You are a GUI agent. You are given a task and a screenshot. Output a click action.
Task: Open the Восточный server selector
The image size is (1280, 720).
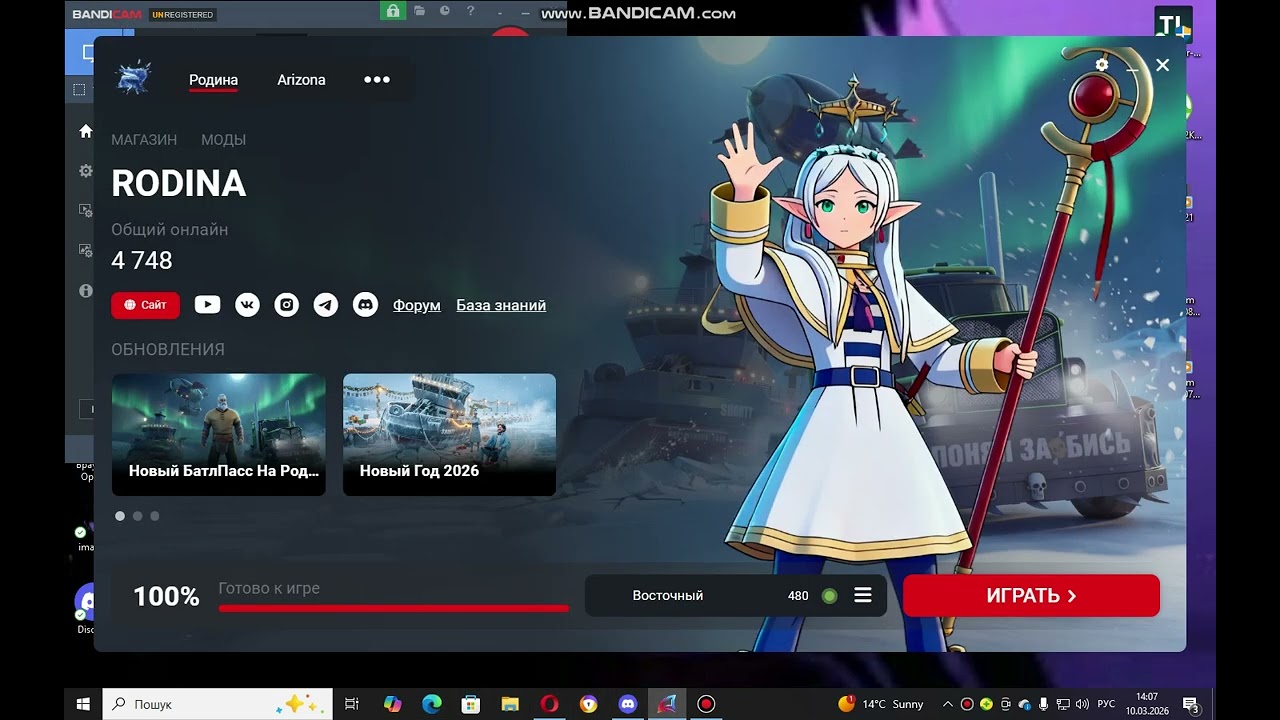click(x=736, y=595)
